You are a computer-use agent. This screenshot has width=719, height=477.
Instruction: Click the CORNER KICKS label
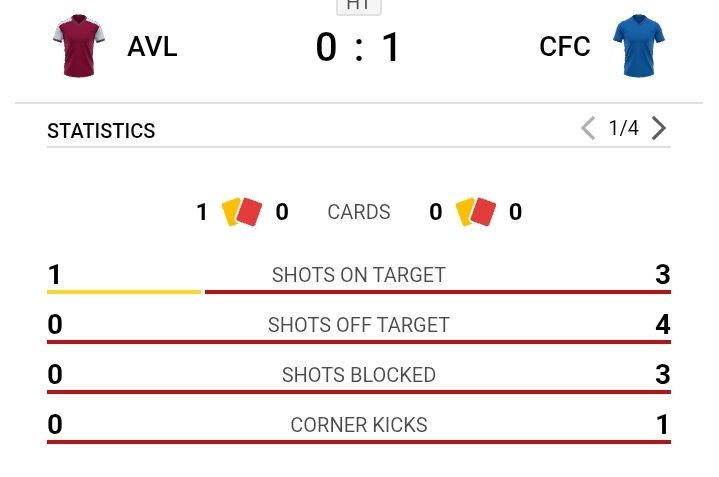pos(358,425)
